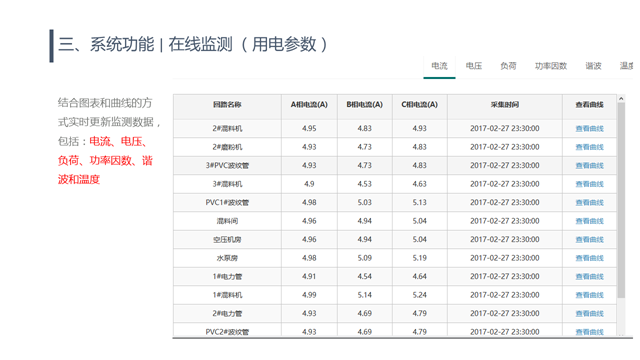Viewport: 640px width, 360px height.
Task: Select the 2#混料机 circuit name cell
Action: click(227, 129)
